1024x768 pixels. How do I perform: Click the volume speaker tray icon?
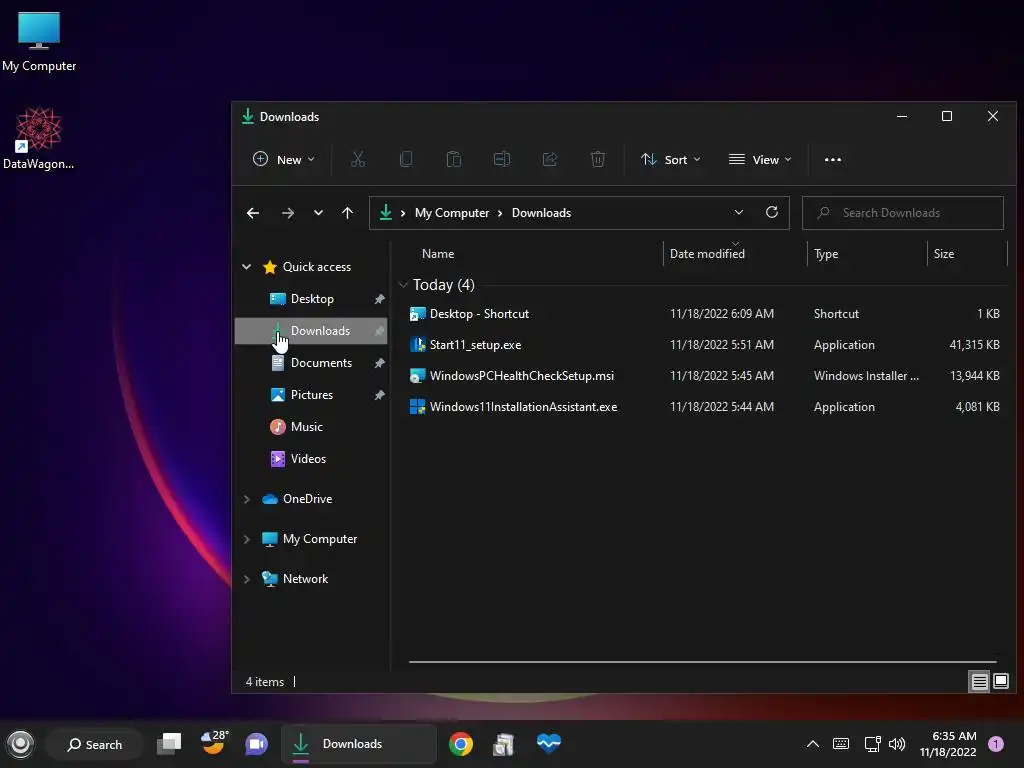click(x=897, y=744)
